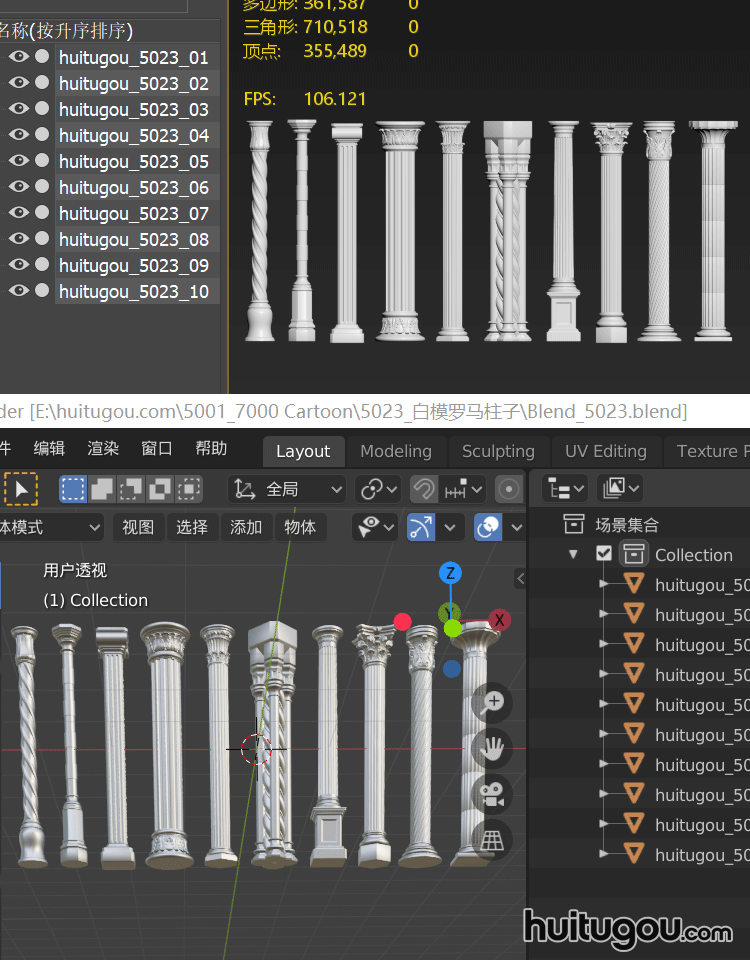Viewport: 750px width, 960px height.
Task: Hide huitugou_5023_01 using its eye icon
Action: click(18, 57)
